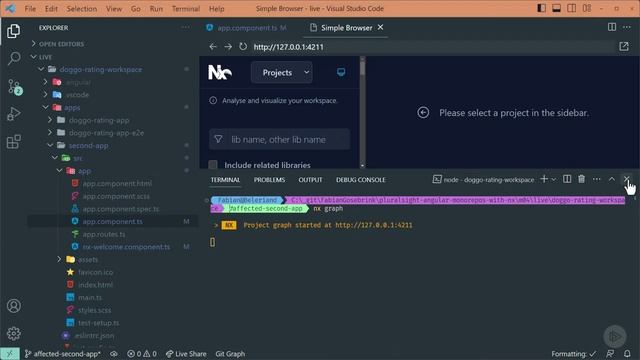The image size is (640, 360).
Task: Open editor More Actions menu
Action: [627, 27]
